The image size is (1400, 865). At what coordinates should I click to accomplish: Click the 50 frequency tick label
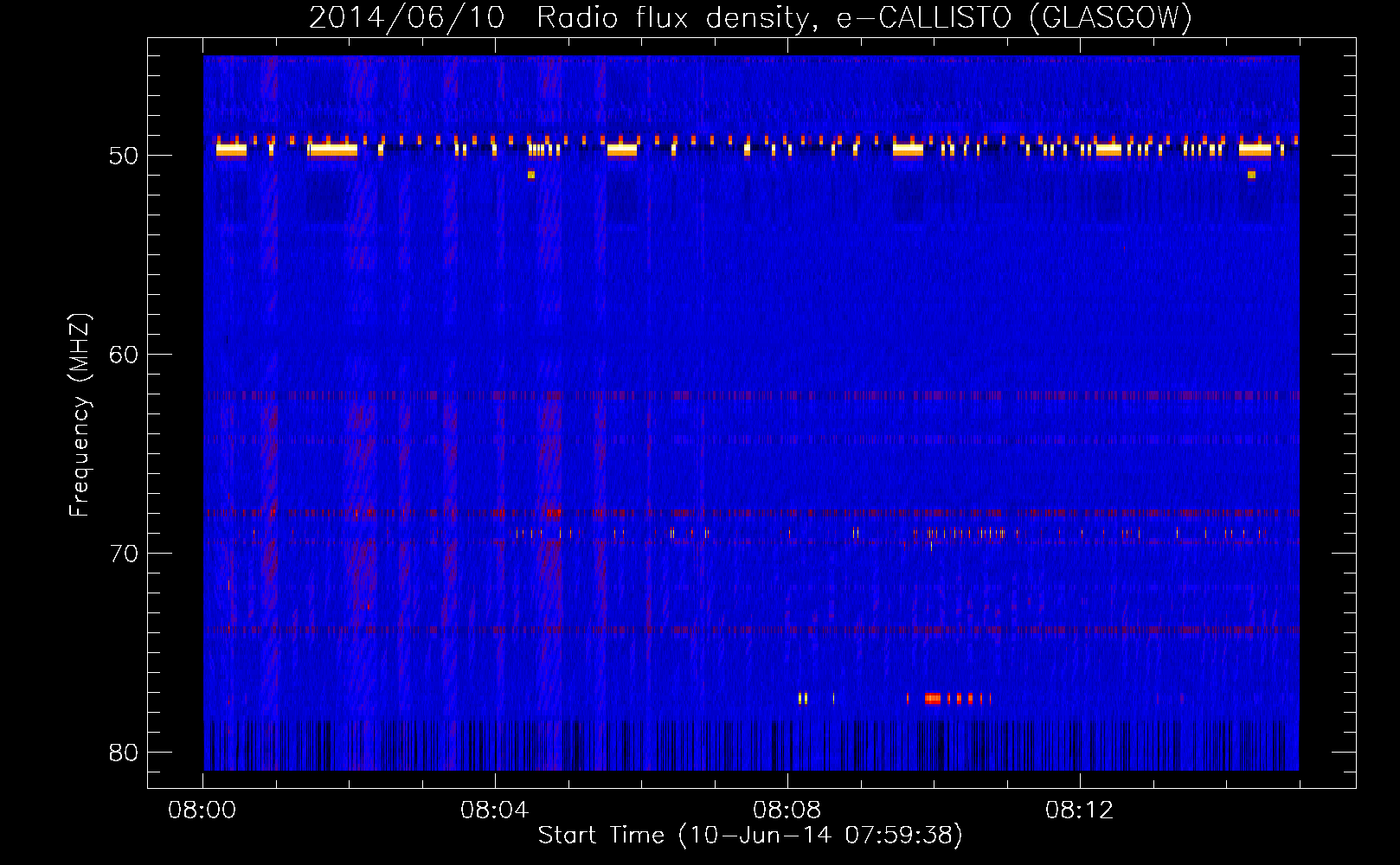click(x=125, y=156)
